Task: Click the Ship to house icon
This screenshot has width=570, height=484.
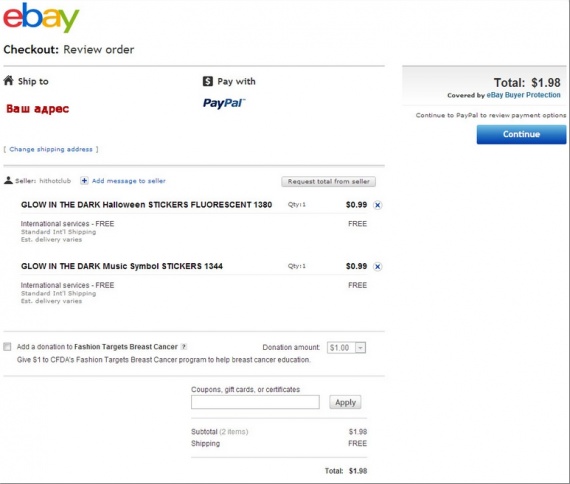Action: click(x=9, y=80)
